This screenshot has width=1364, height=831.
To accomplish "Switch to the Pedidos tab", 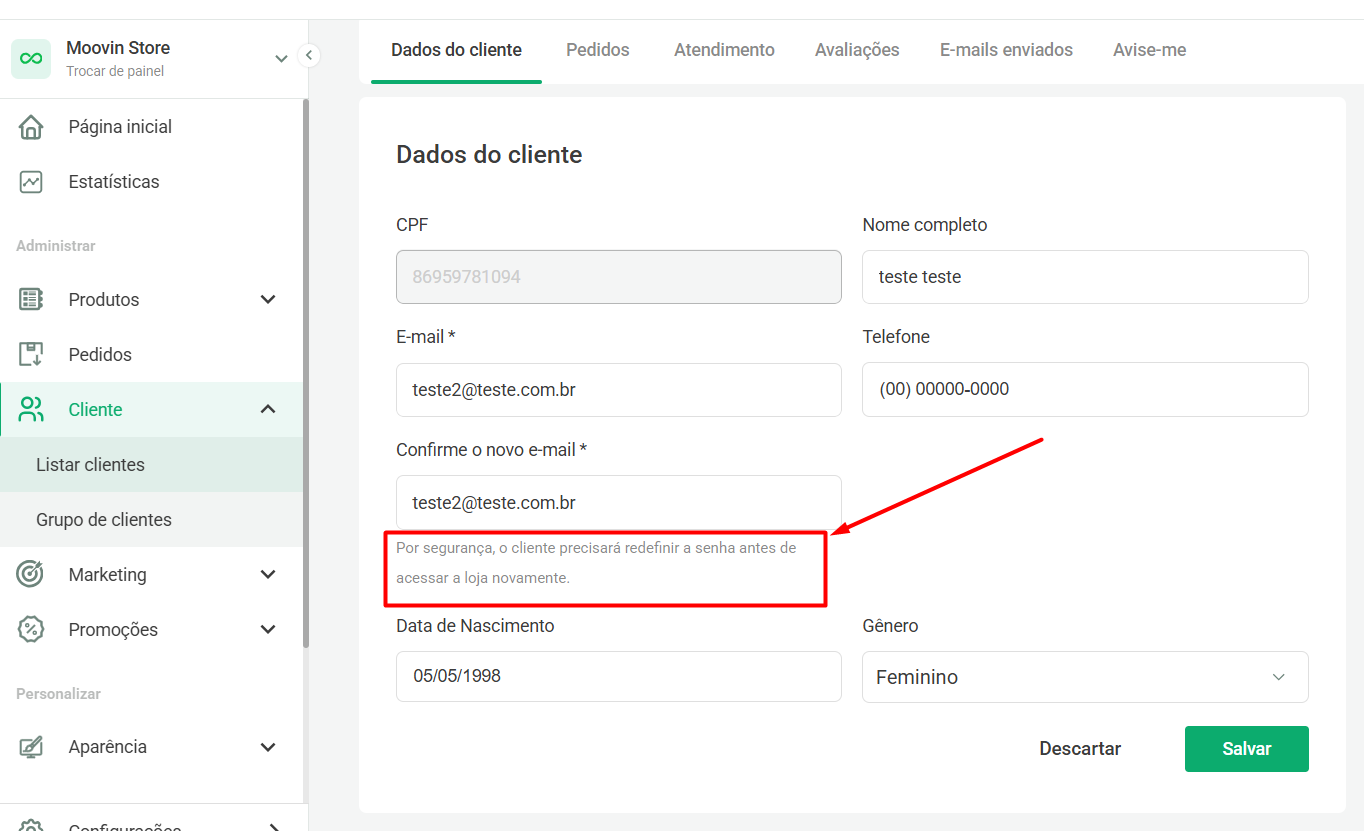I will coord(598,50).
